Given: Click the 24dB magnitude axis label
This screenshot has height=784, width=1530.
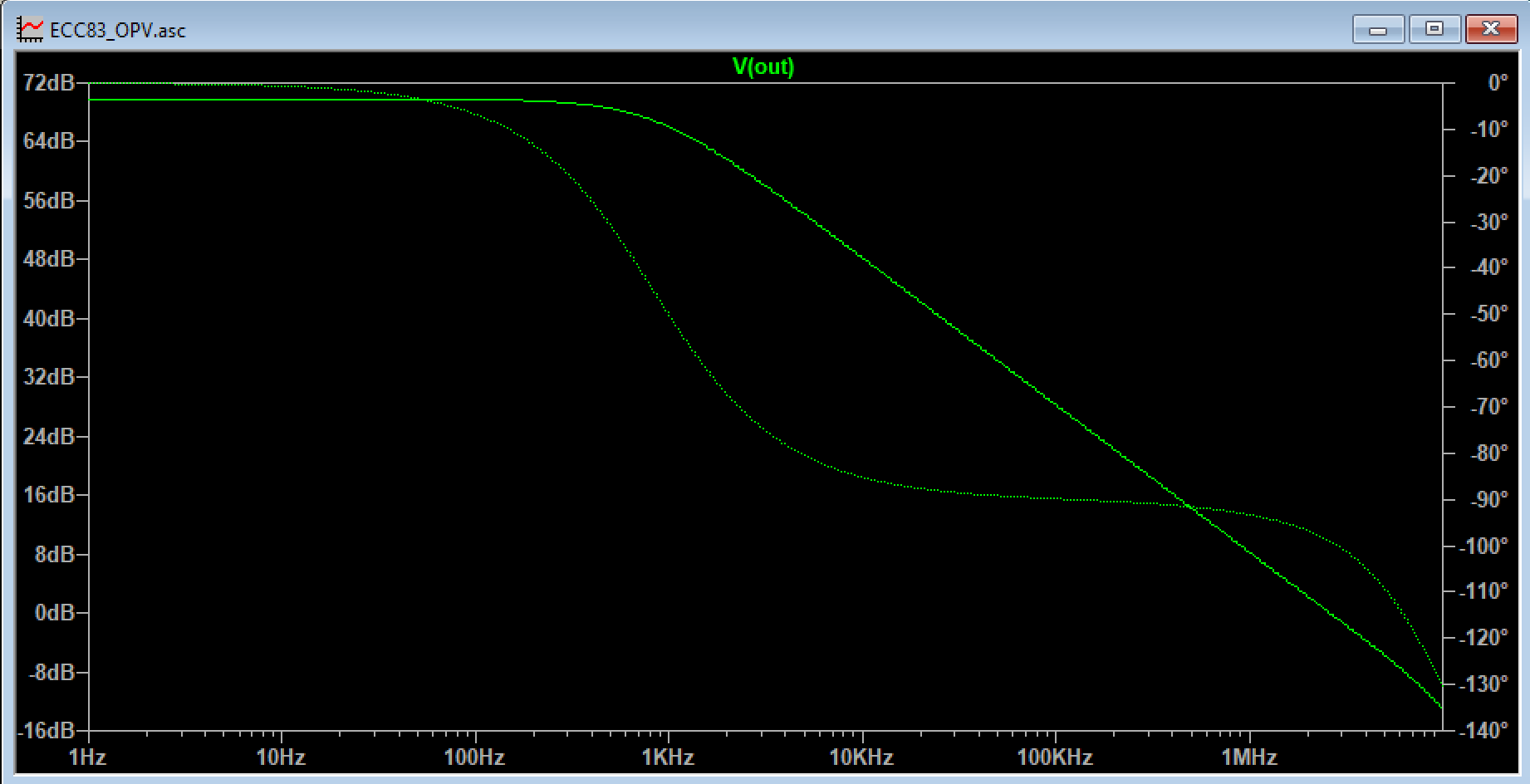Looking at the screenshot, I should pyautogui.click(x=49, y=436).
